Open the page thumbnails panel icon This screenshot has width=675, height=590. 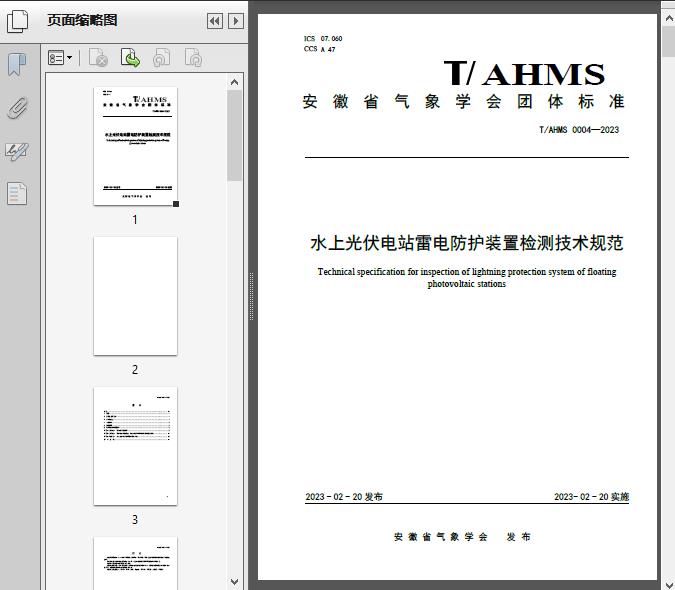click(x=17, y=21)
